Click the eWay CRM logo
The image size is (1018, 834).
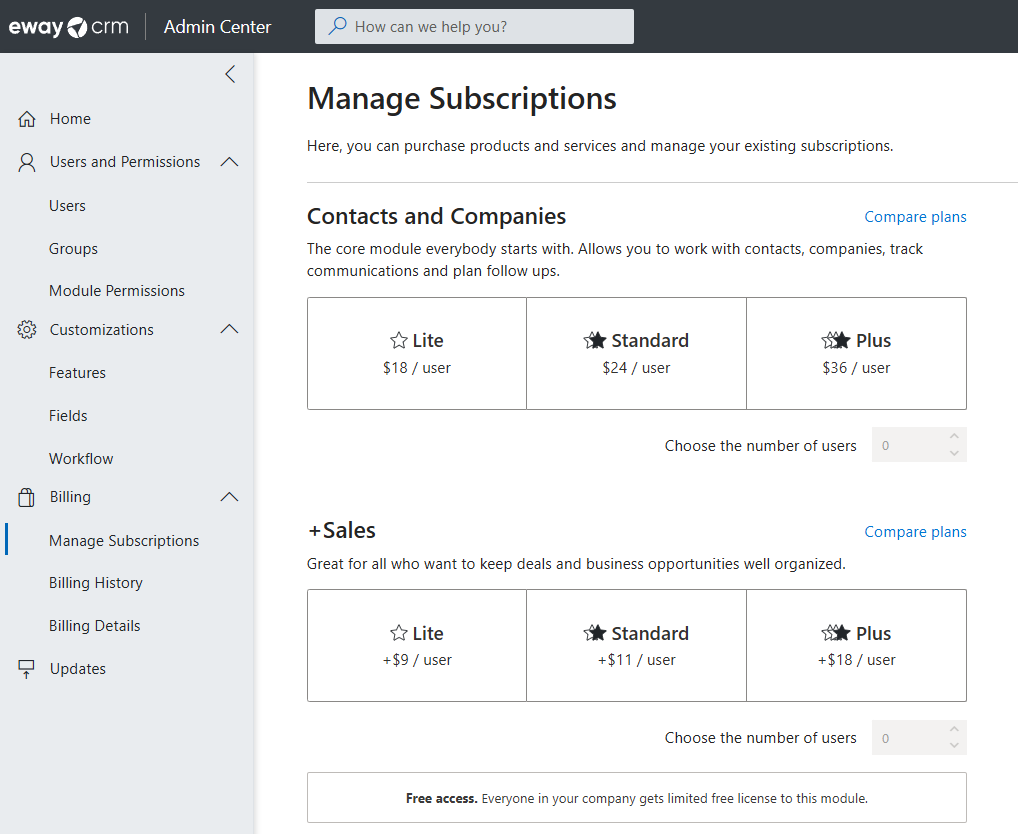68,27
